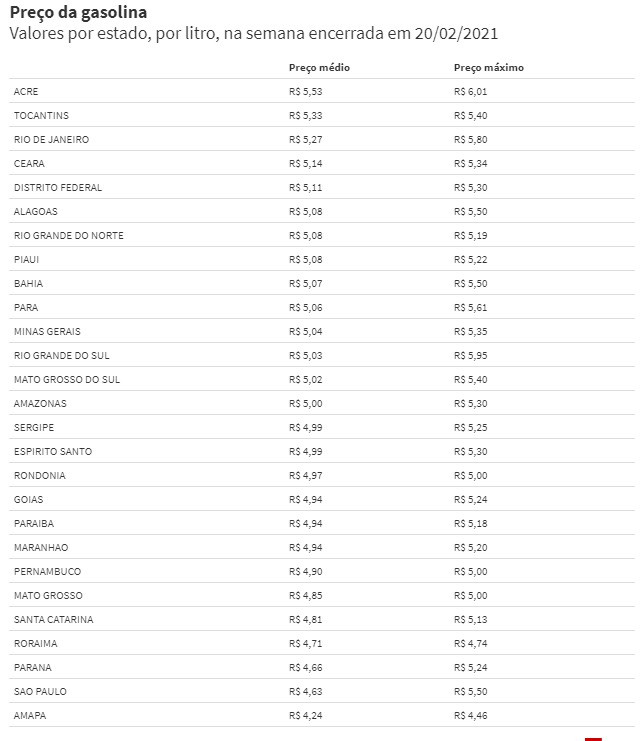
Task: Click PARA maximum price R$ 5,61
Action: pyautogui.click(x=471, y=308)
